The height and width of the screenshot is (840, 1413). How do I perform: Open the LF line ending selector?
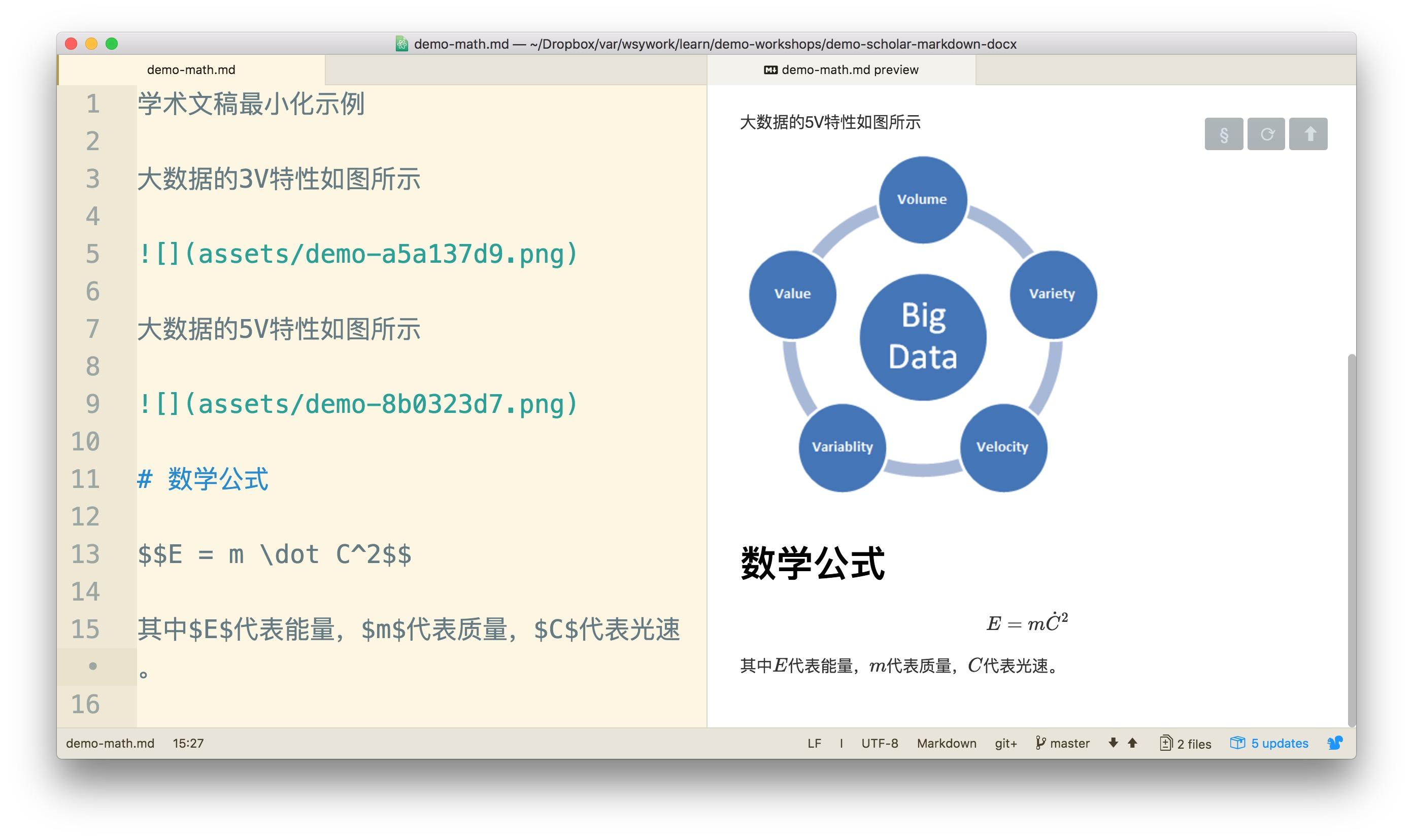[814, 743]
